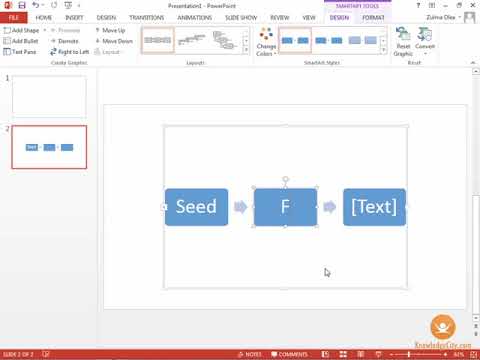The height and width of the screenshot is (360, 480).
Task: Click the spell check status bar icon
Action: pyautogui.click(x=46, y=354)
